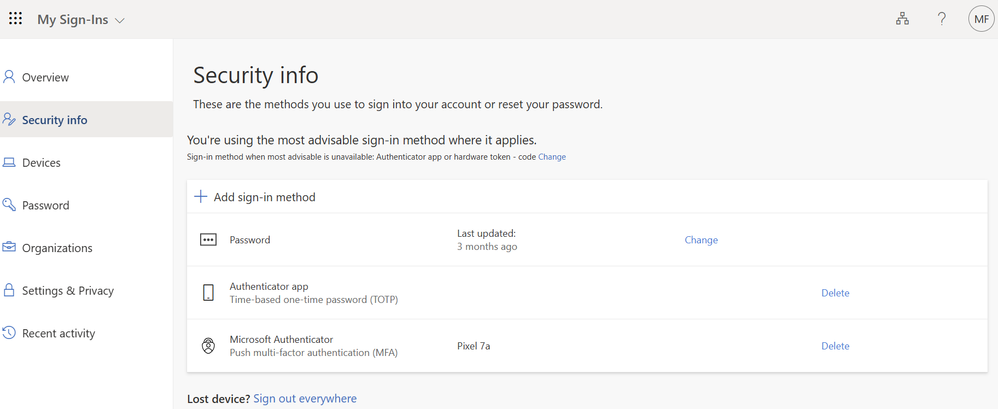Open Devices in the sidebar
Viewport: 998px width, 409px height.
41,163
